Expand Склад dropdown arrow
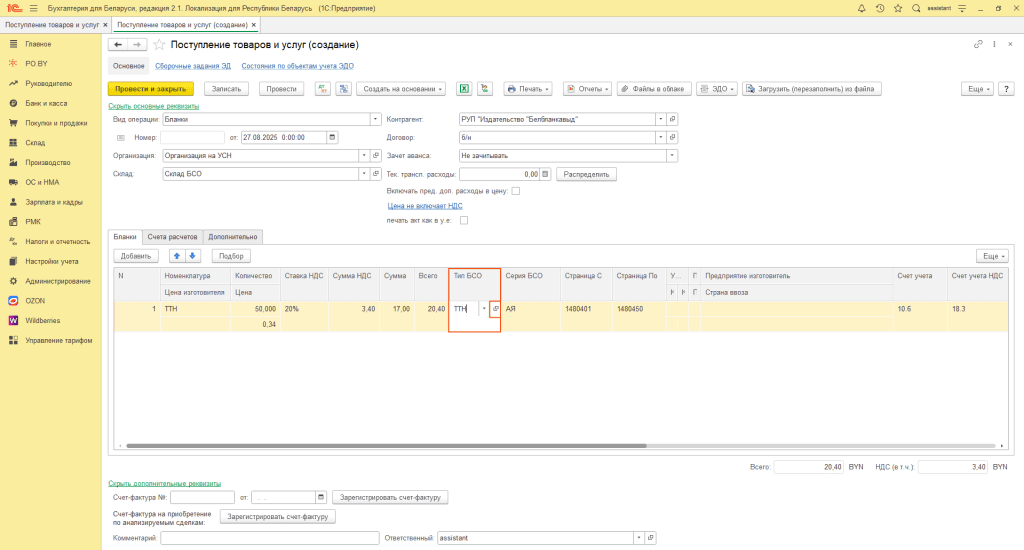Screen dimensions: 1024x550 tap(364, 174)
